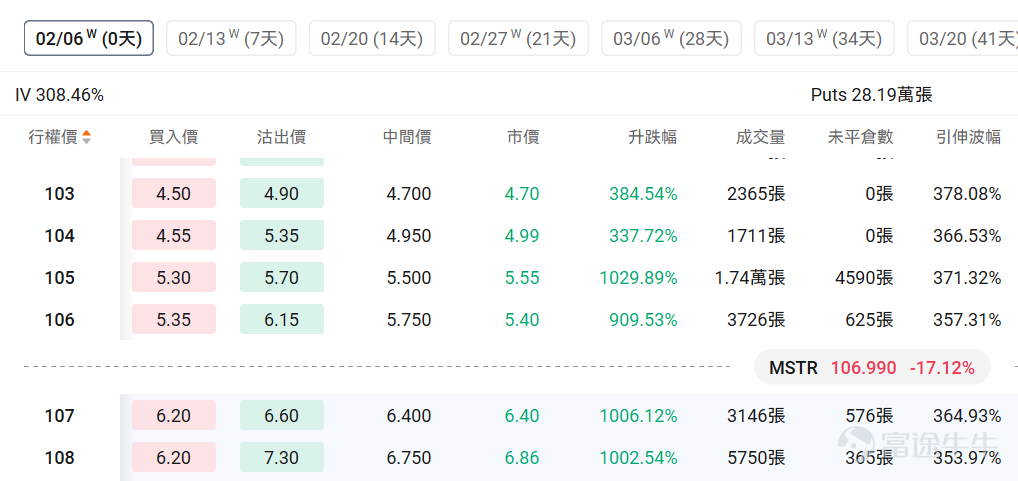Click bid 5.30 in strike 105 row
The height and width of the screenshot is (481, 1018).
(174, 278)
